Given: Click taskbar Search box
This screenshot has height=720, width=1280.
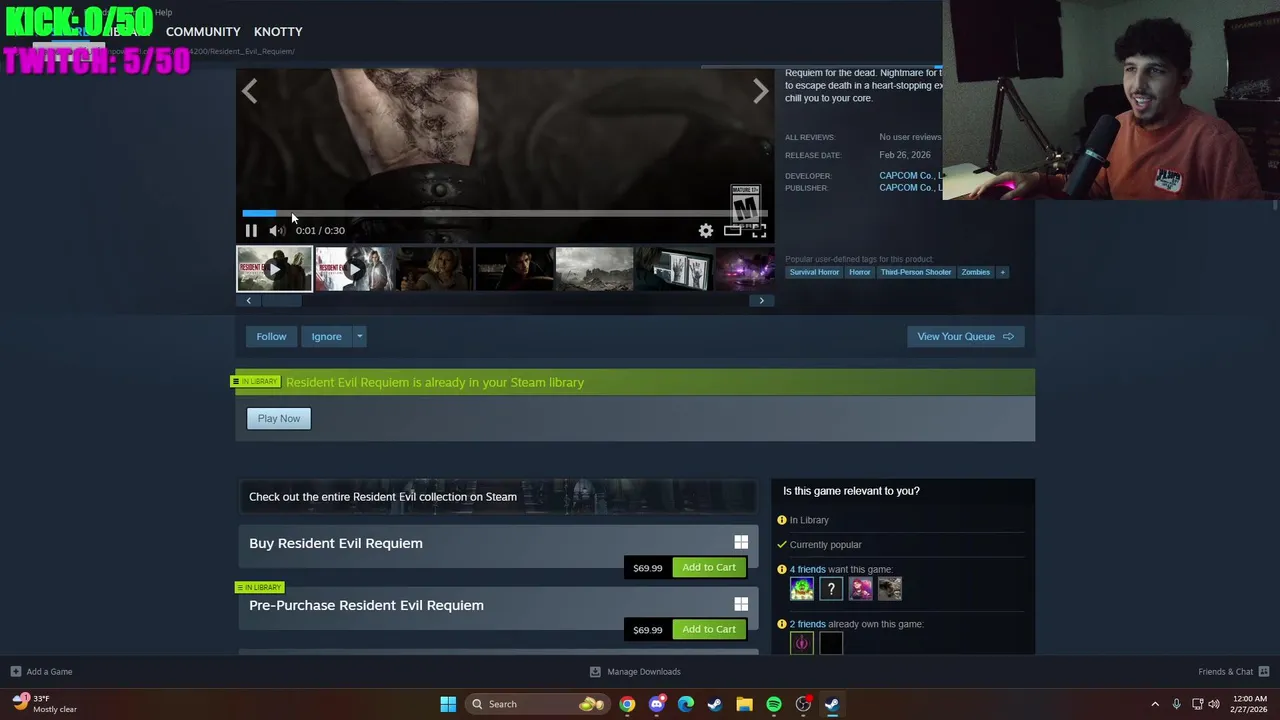Looking at the screenshot, I should (x=536, y=704).
